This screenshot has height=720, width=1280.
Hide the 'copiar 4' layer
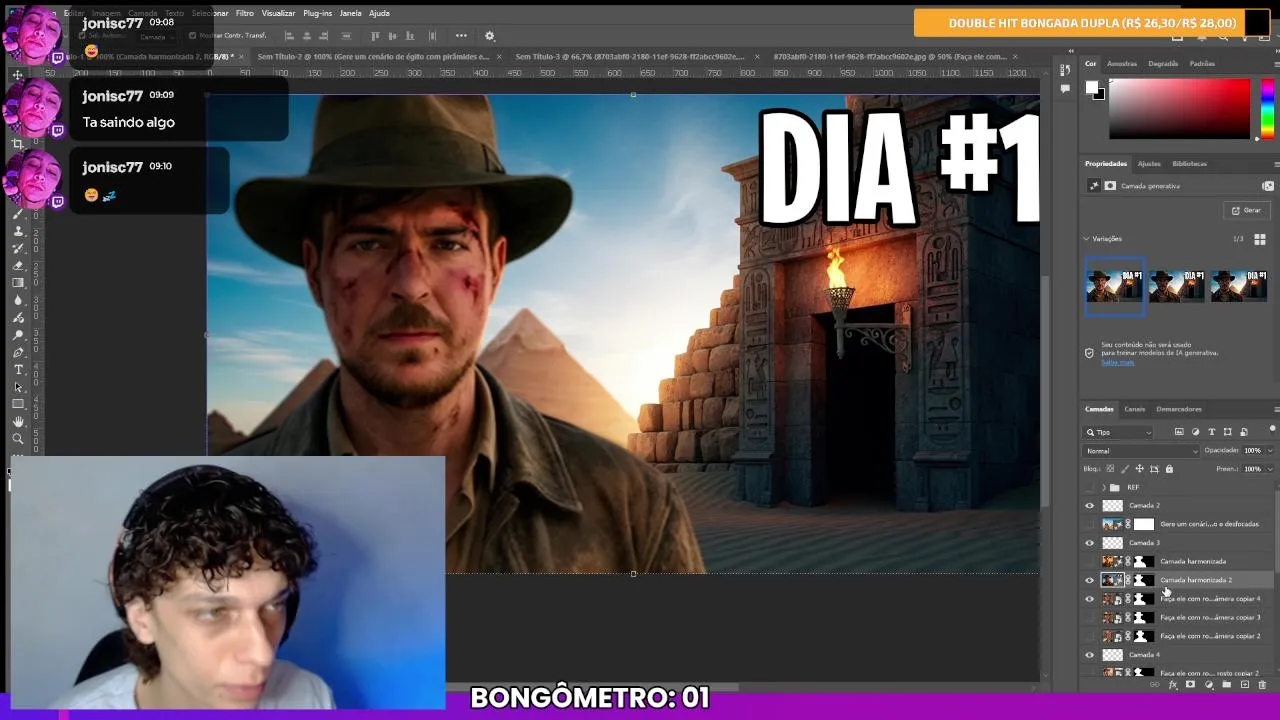click(1090, 599)
